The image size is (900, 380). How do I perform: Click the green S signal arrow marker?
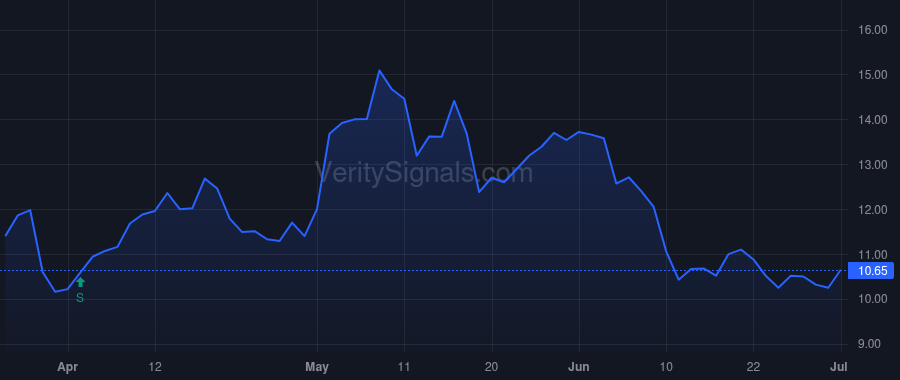coord(80,282)
